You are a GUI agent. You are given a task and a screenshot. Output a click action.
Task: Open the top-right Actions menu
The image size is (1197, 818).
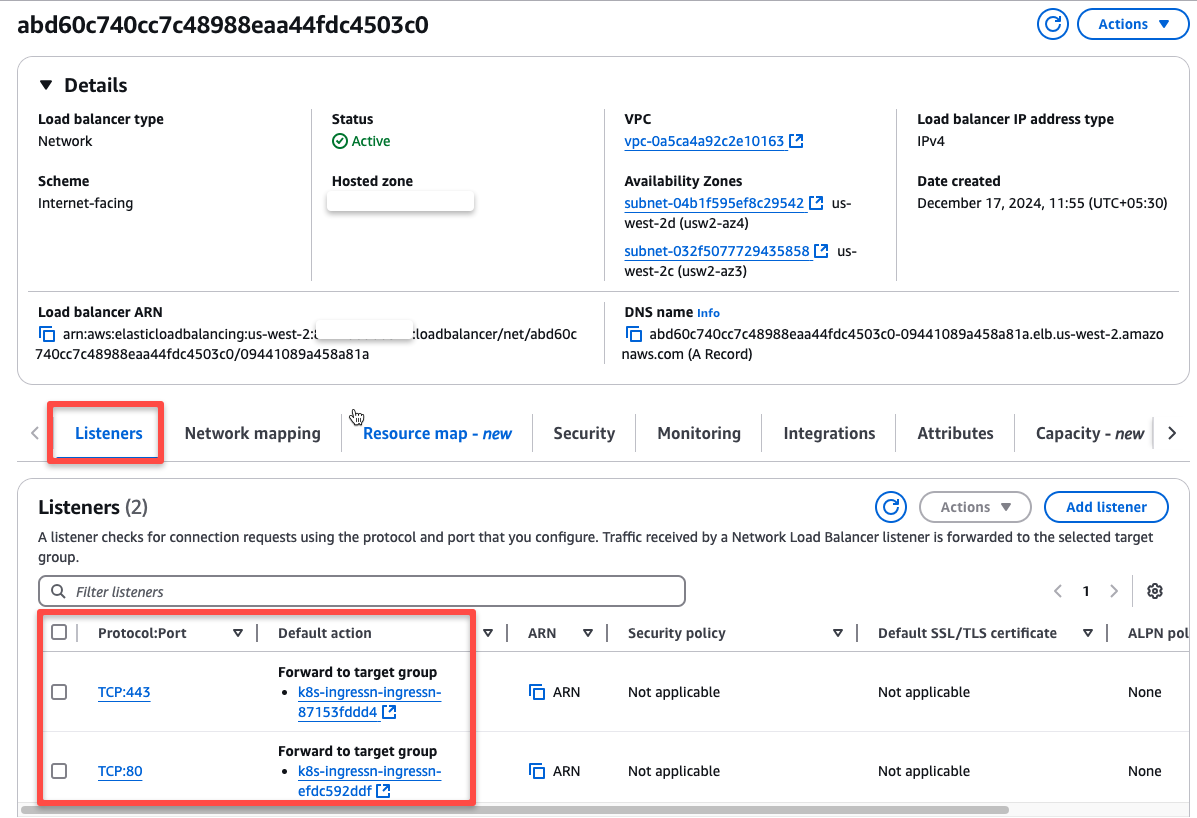coord(1133,23)
